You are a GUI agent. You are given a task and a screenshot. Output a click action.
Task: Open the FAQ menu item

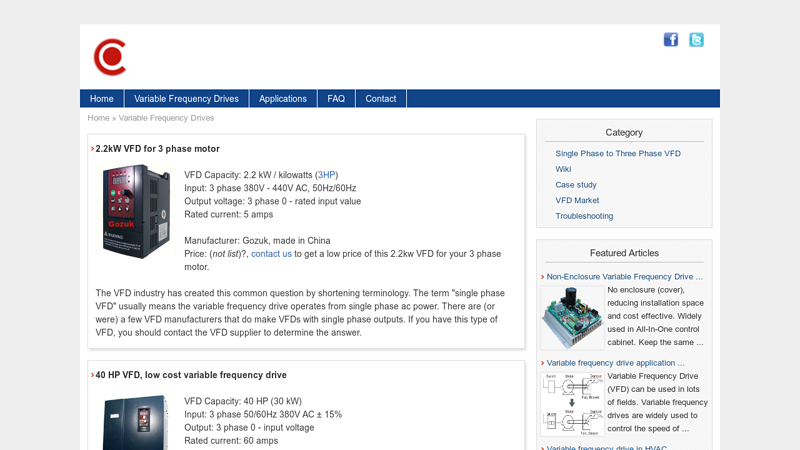coord(336,98)
